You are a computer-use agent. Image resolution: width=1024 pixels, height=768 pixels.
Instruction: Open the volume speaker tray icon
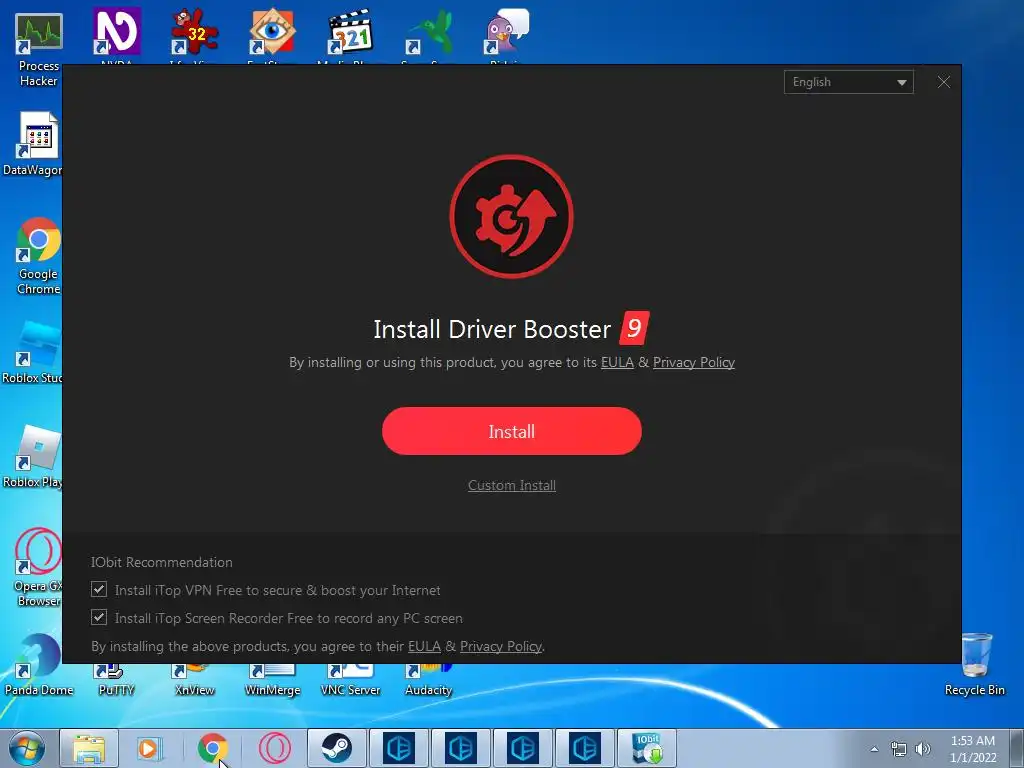click(923, 749)
